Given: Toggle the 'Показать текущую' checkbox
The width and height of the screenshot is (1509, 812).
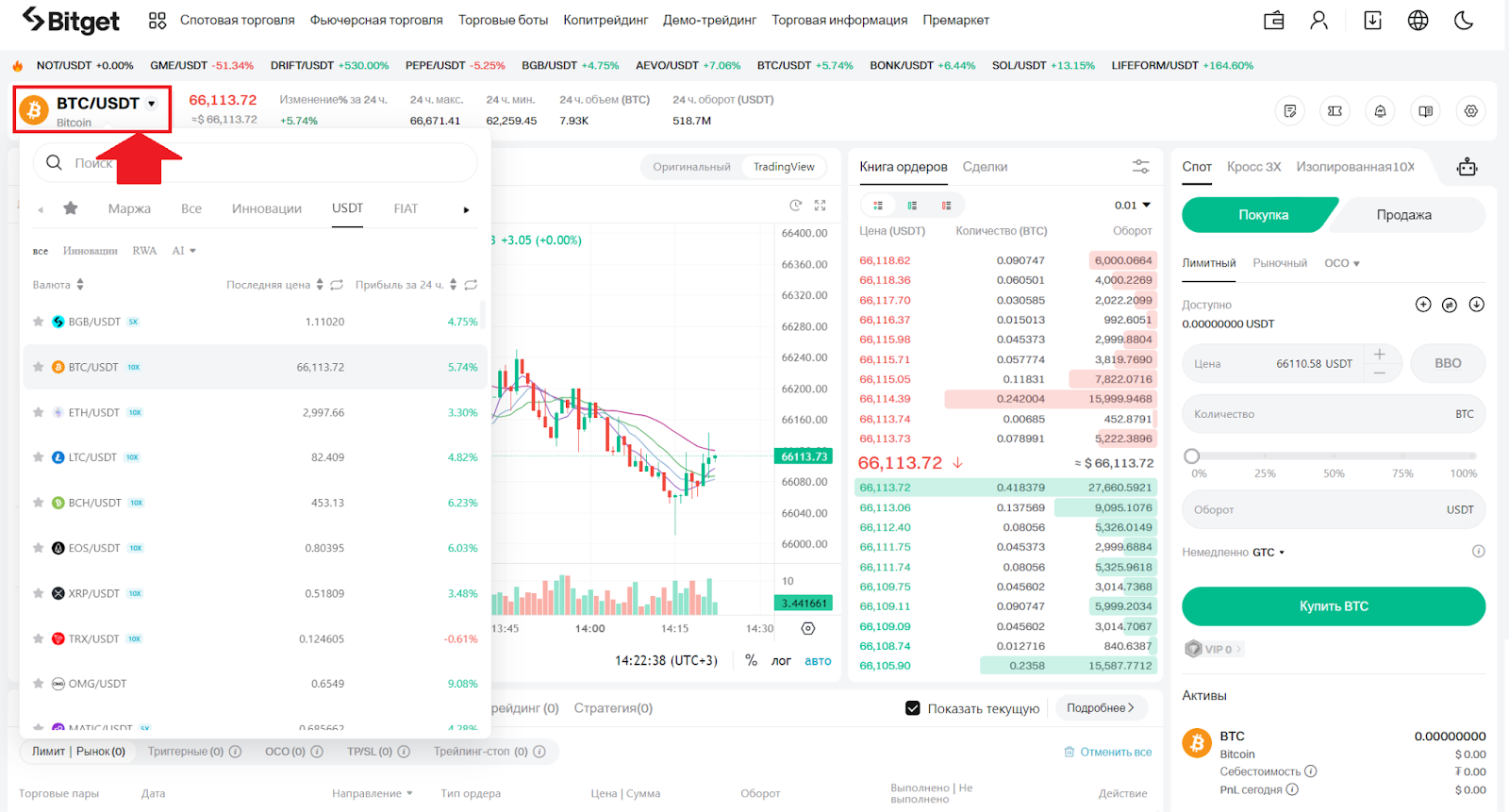Looking at the screenshot, I should 912,708.
